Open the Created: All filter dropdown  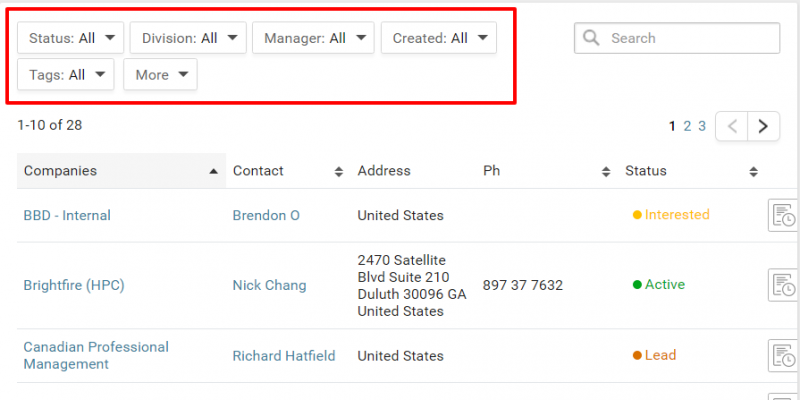click(438, 38)
